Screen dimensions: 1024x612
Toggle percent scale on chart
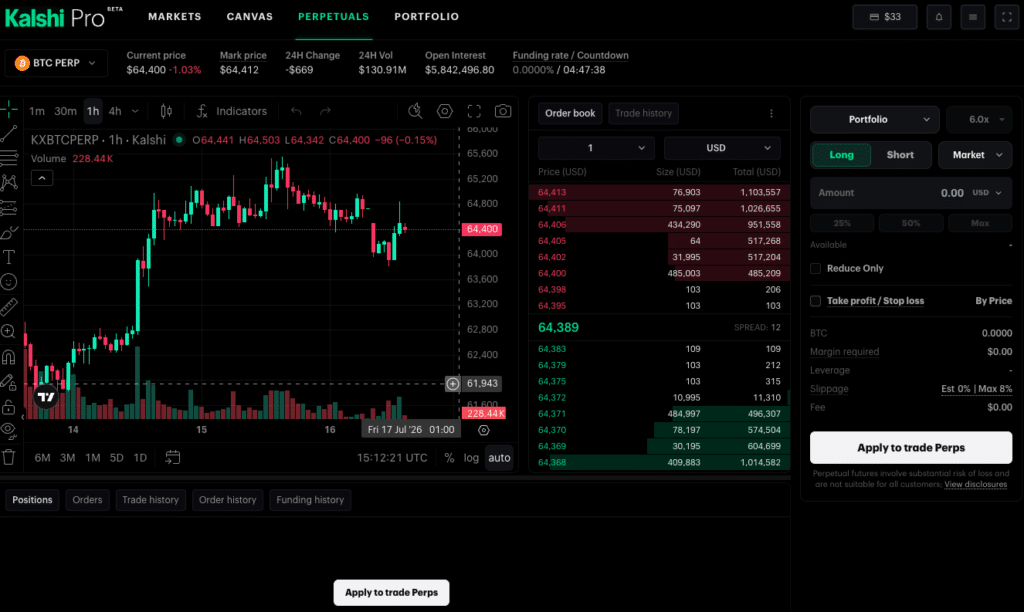(x=449, y=458)
